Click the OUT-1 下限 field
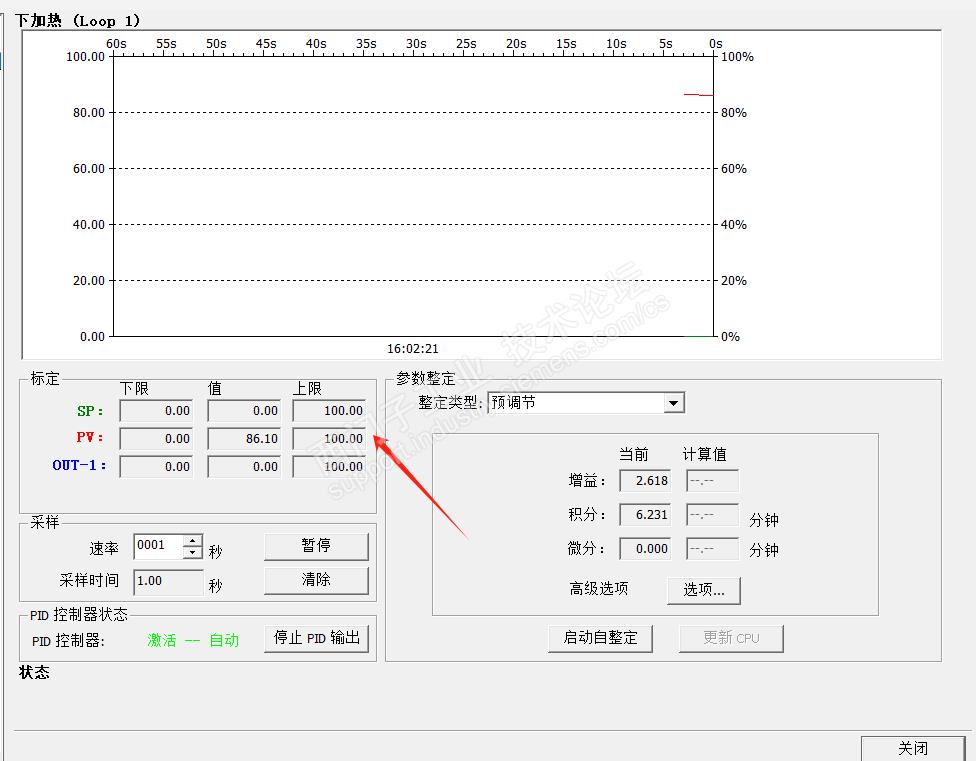 pos(156,467)
